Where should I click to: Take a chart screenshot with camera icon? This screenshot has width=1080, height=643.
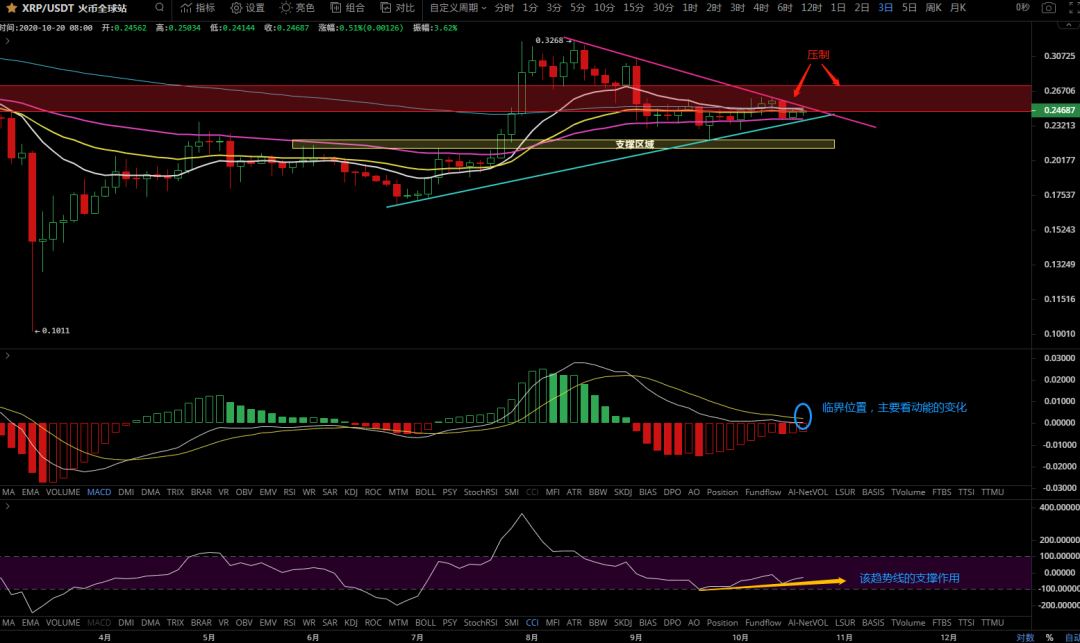click(1048, 8)
